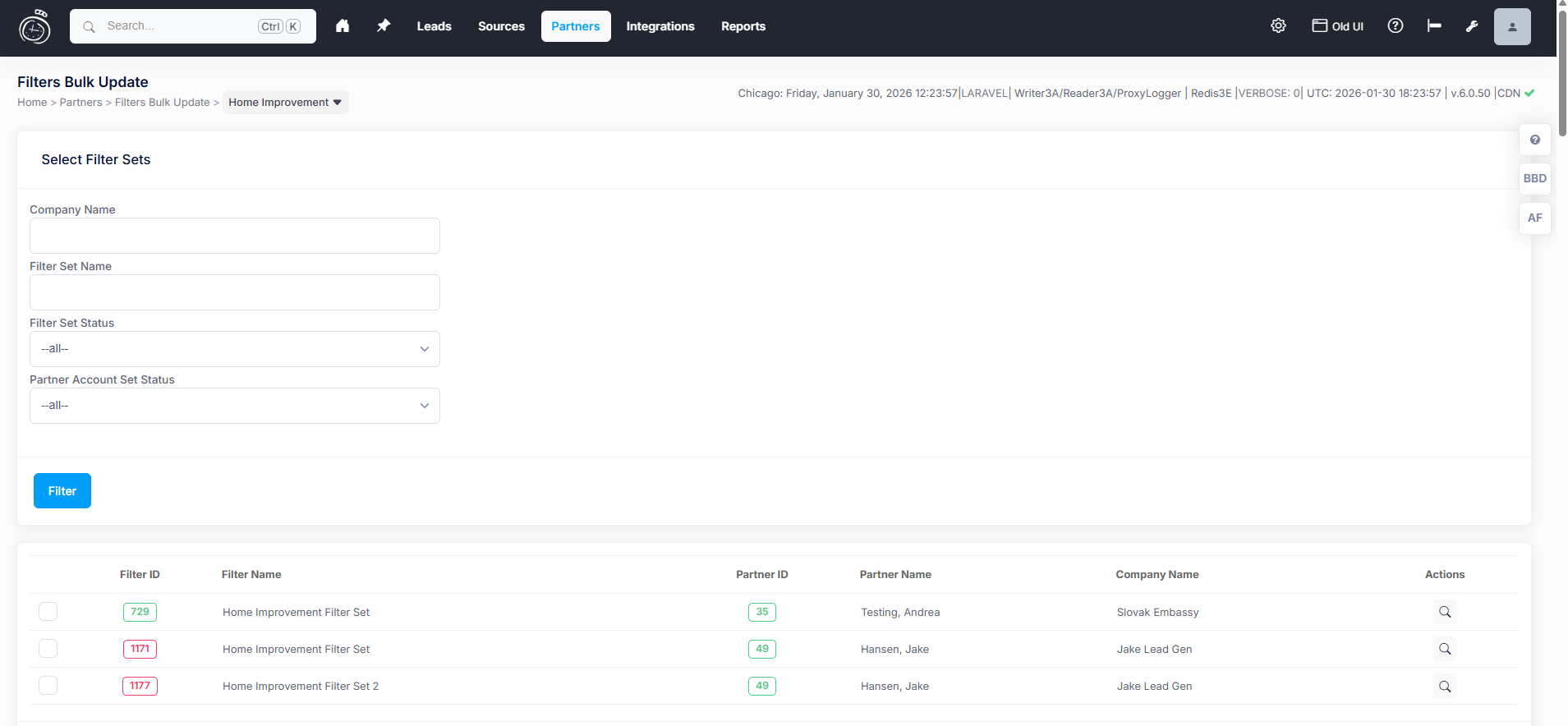Screen dimensions: 1568x726
Task: Click the home icon in navbar
Action: pyautogui.click(x=343, y=26)
